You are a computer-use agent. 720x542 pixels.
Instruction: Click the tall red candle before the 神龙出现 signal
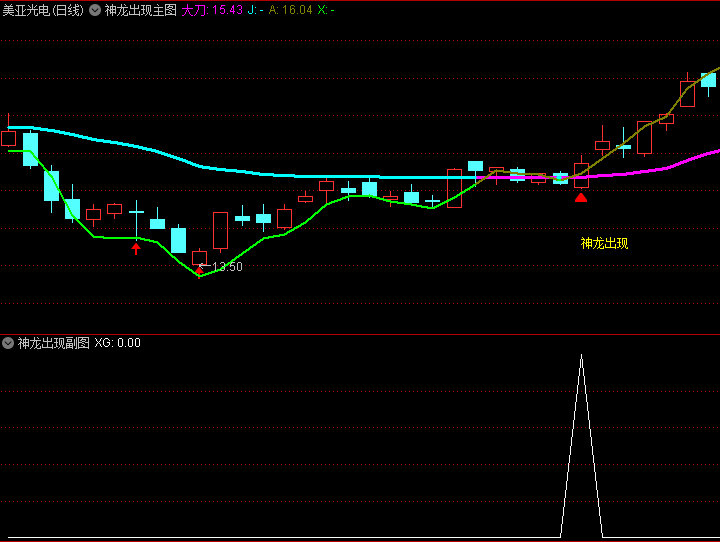454,188
